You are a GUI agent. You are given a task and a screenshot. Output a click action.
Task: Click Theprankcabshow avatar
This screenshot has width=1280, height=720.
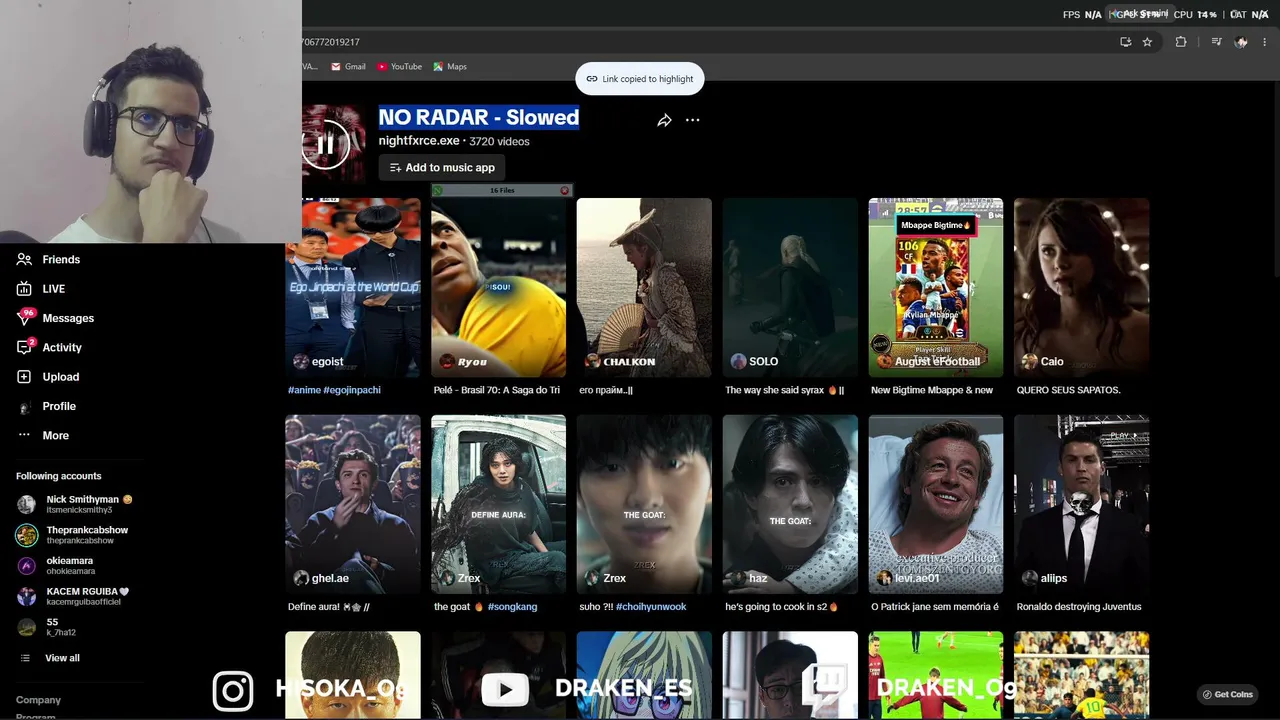[x=26, y=535]
